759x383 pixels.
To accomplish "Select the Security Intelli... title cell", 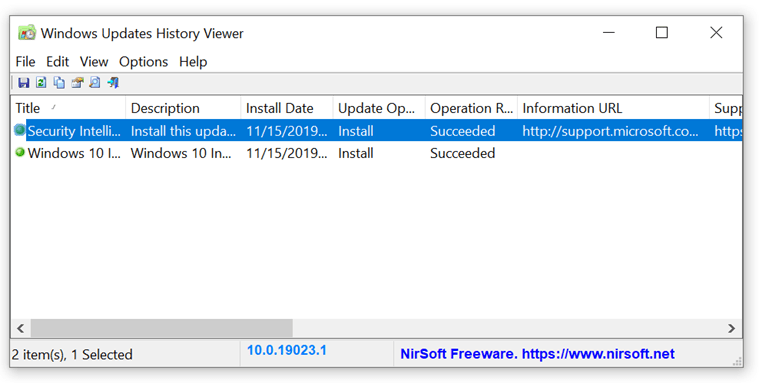I will (74, 131).
